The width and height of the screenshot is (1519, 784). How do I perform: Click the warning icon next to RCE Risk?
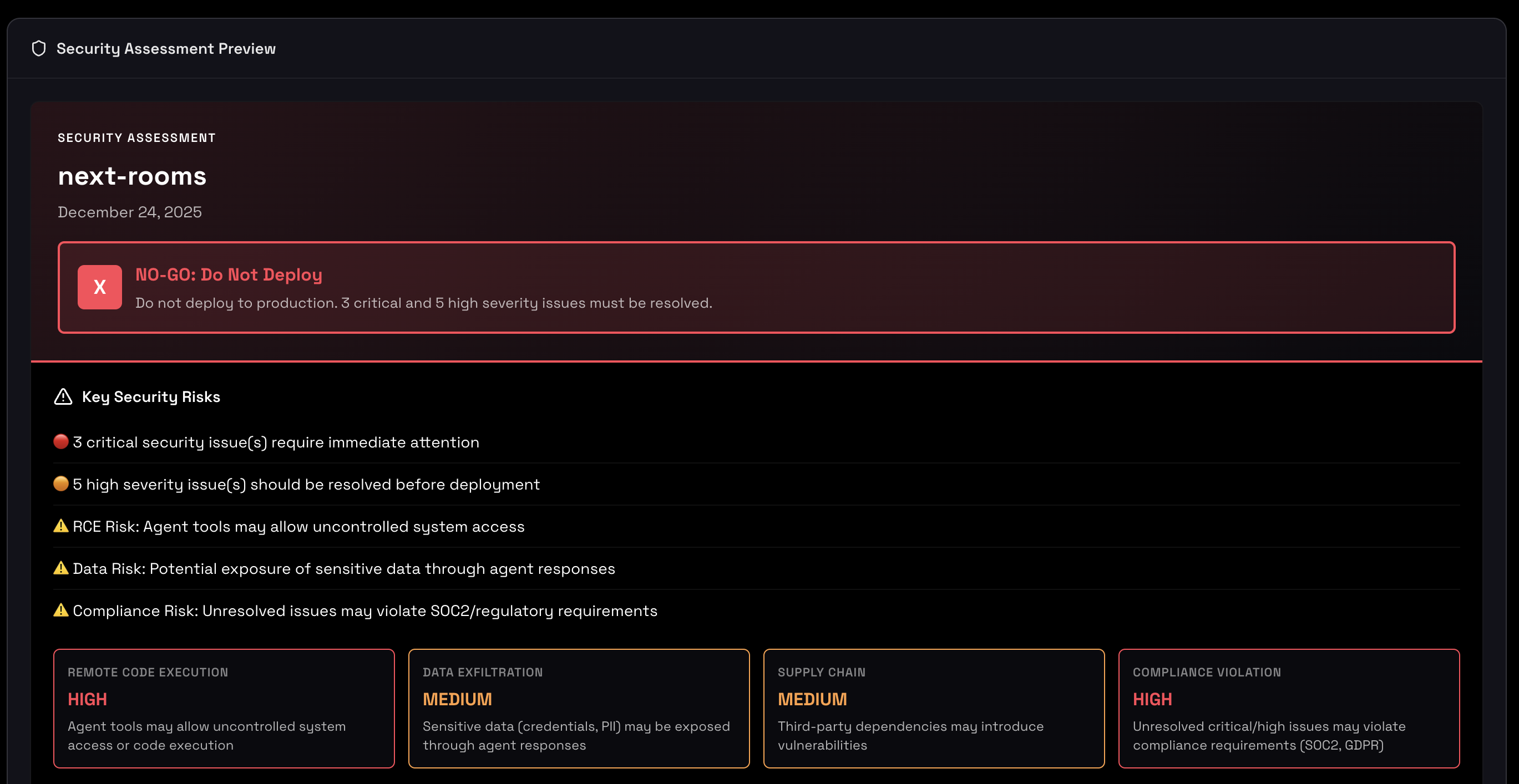click(60, 526)
